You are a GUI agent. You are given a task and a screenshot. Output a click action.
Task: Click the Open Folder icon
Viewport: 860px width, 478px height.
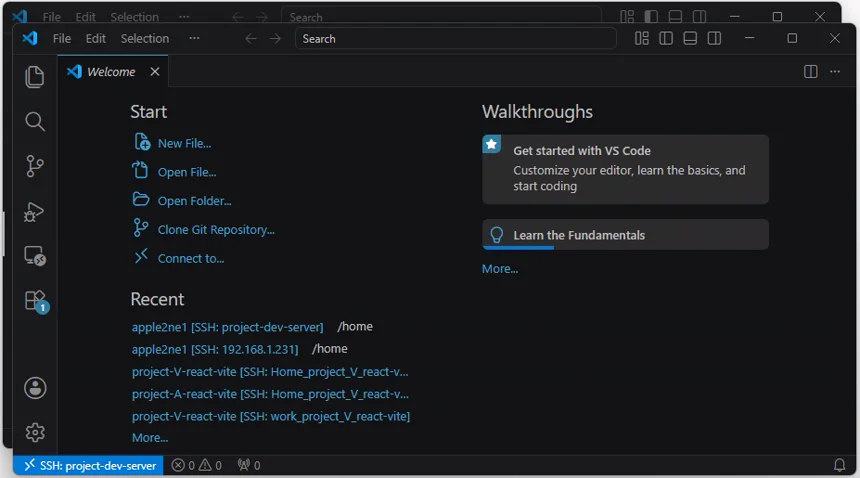[x=141, y=199]
